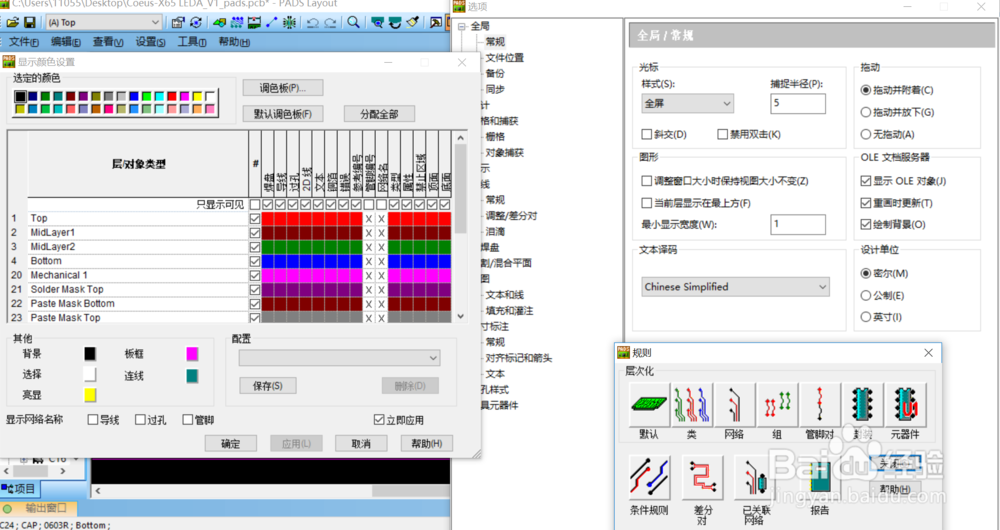Toggle 显示 OLE 对象(J) checkbox
Viewport: 1000px width, 530px height.
tap(865, 181)
